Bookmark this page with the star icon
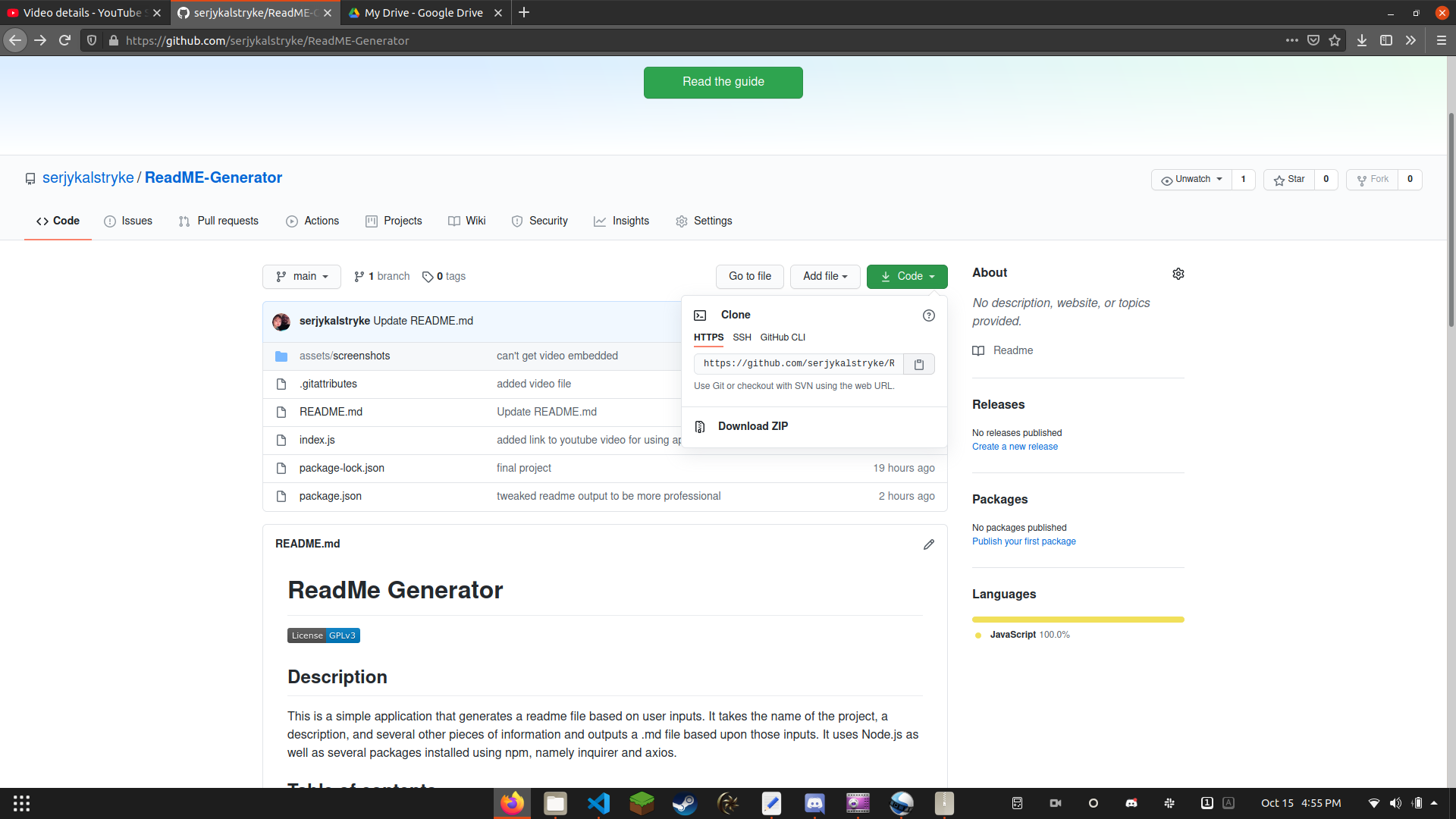This screenshot has width=1456, height=819. (x=1335, y=41)
